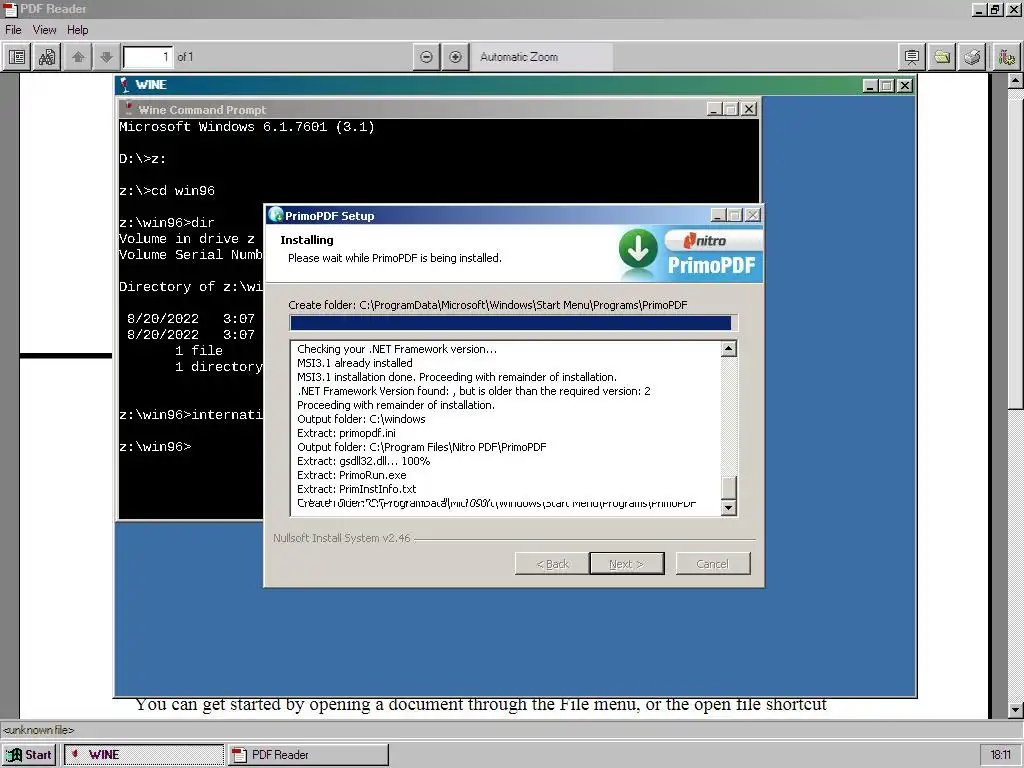Select 'Extract: PrimoRun.exe' log line

coord(351,475)
